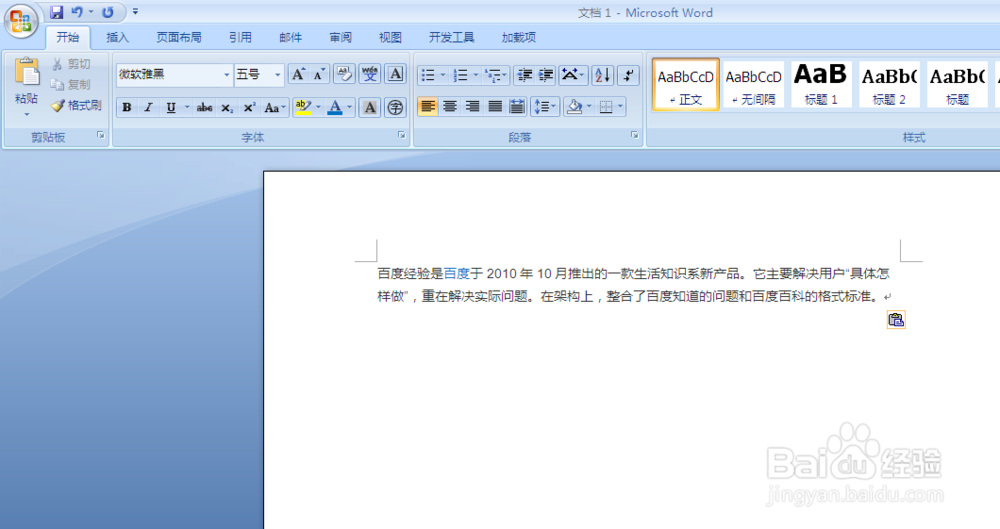Start a numbered list
The image size is (1000, 529).
(x=460, y=75)
